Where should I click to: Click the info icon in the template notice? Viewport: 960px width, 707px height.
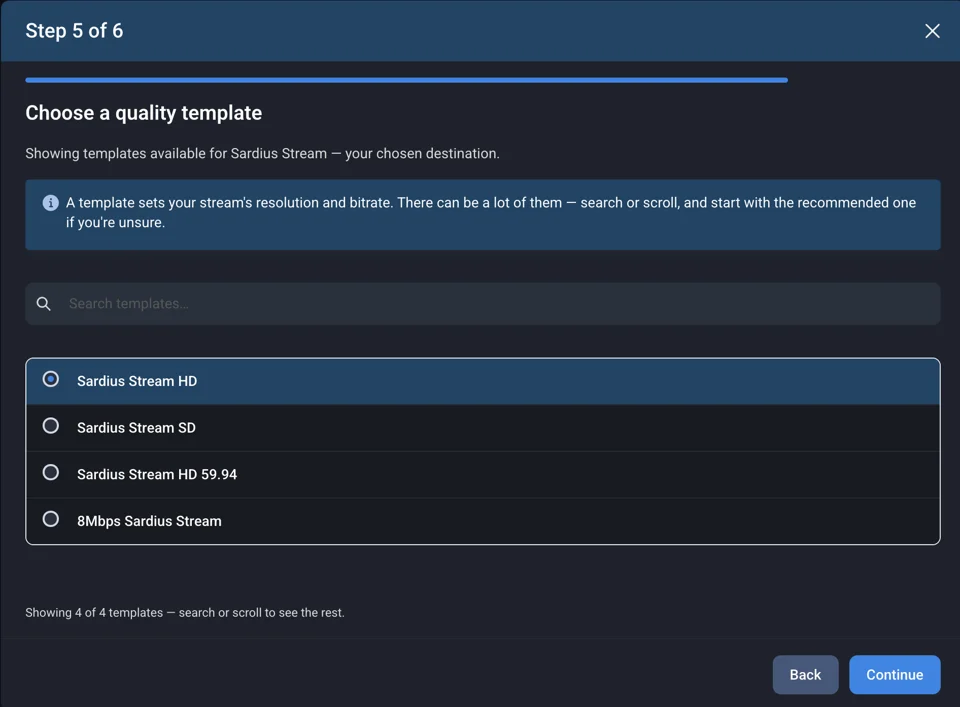coord(50,203)
